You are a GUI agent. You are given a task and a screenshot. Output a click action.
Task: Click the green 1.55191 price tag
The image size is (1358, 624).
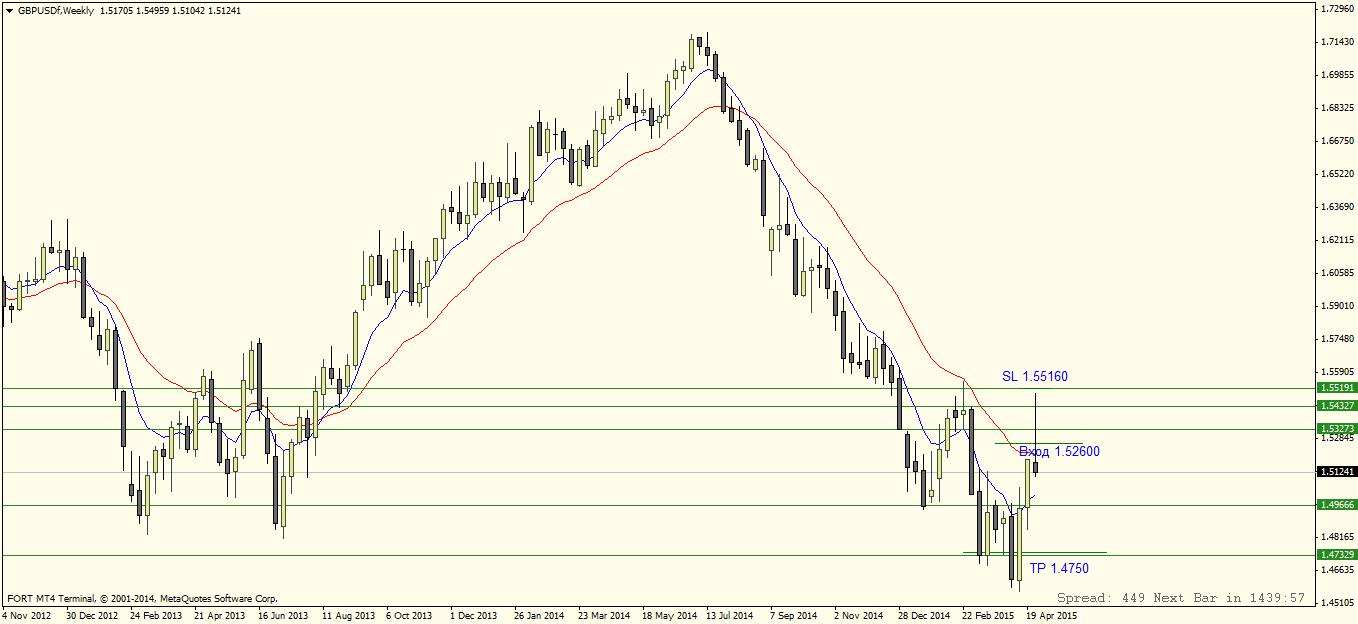pos(1337,388)
